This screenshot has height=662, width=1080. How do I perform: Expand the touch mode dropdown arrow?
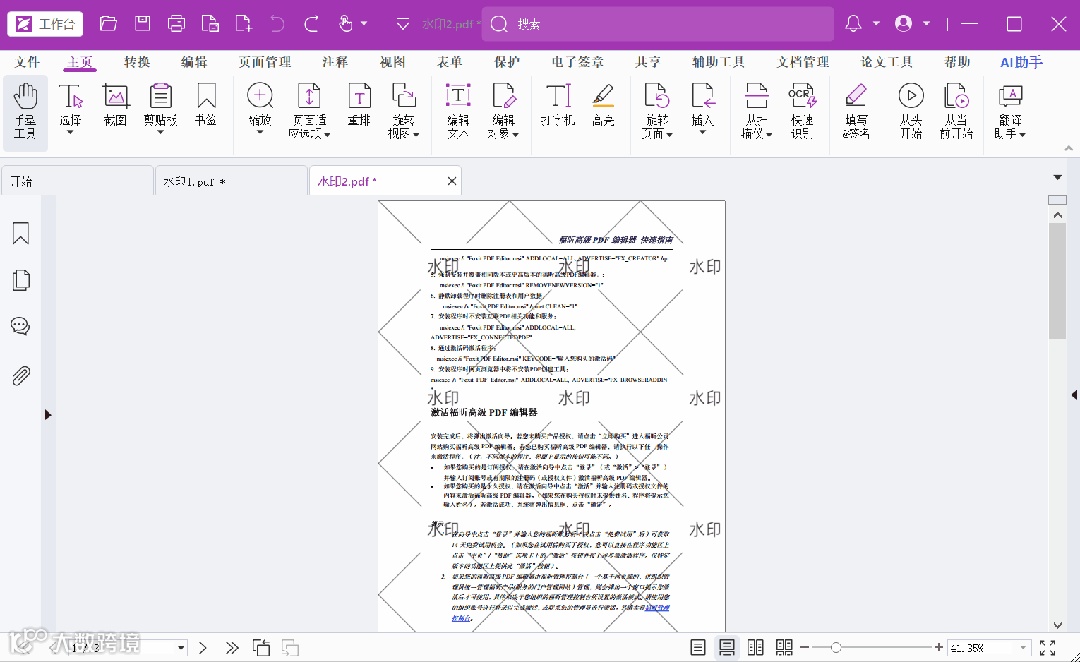click(364, 24)
